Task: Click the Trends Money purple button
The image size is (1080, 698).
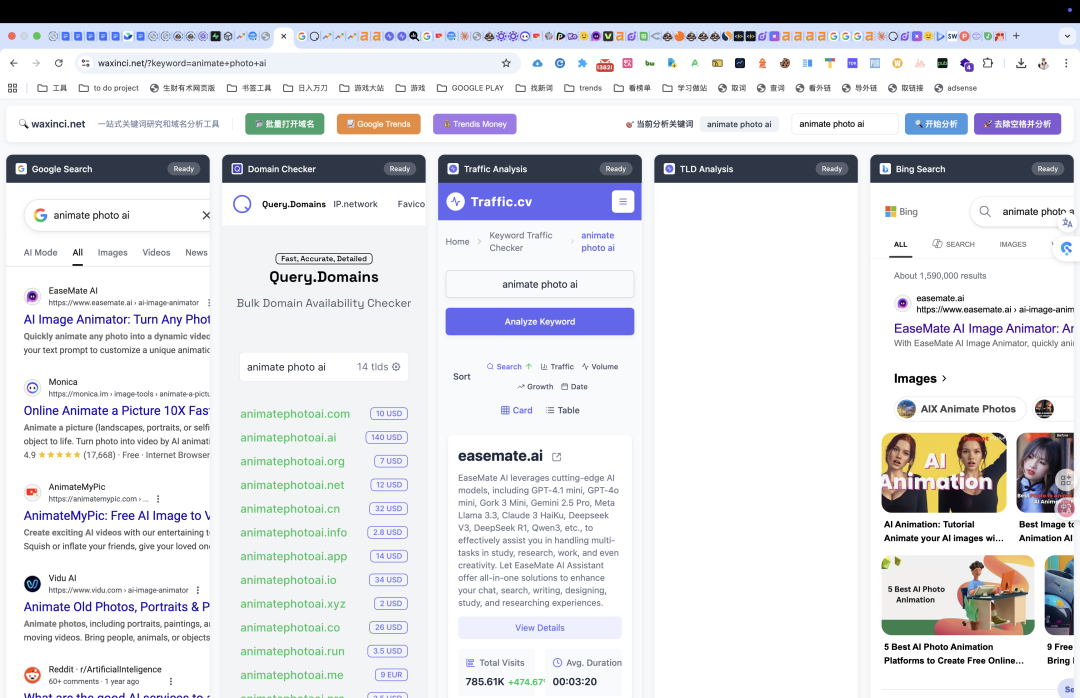Action: [x=475, y=124]
